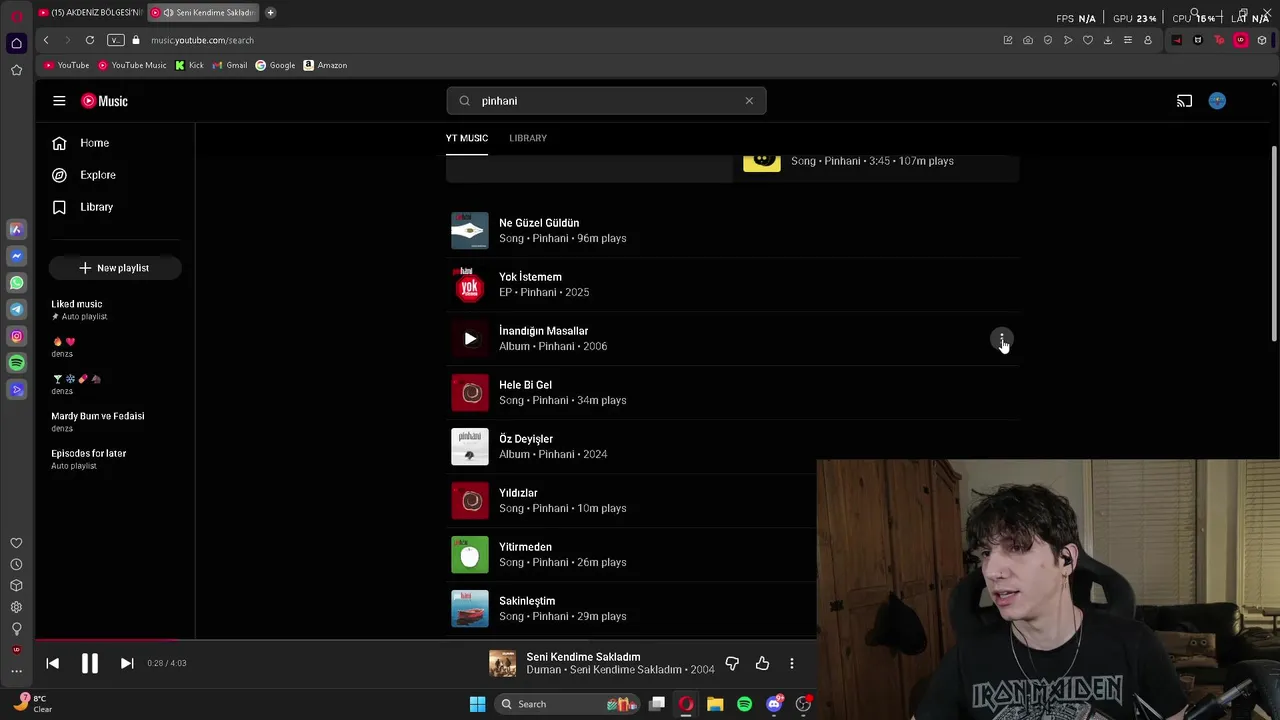1280x720 pixels.
Task: Clear the search query with the X
Action: 749,101
